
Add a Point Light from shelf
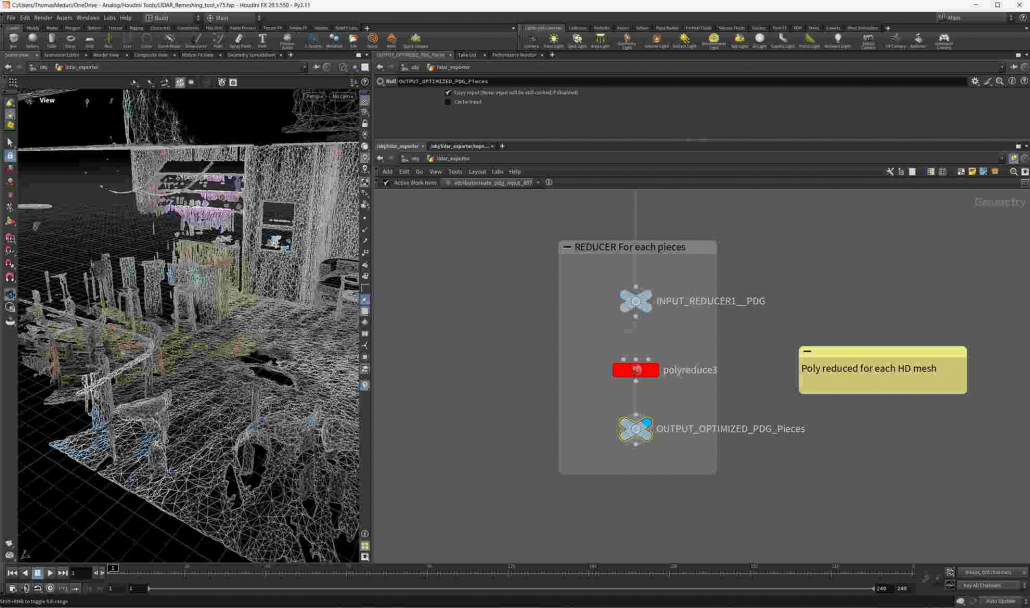point(554,40)
